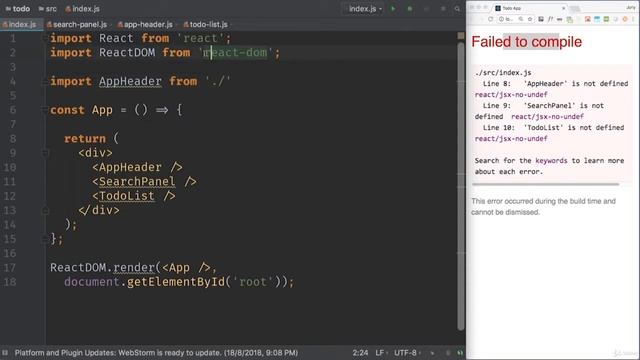
Task: Click the debug bug icon in WebStorm toolbar
Action: pyautogui.click(x=410, y=9)
